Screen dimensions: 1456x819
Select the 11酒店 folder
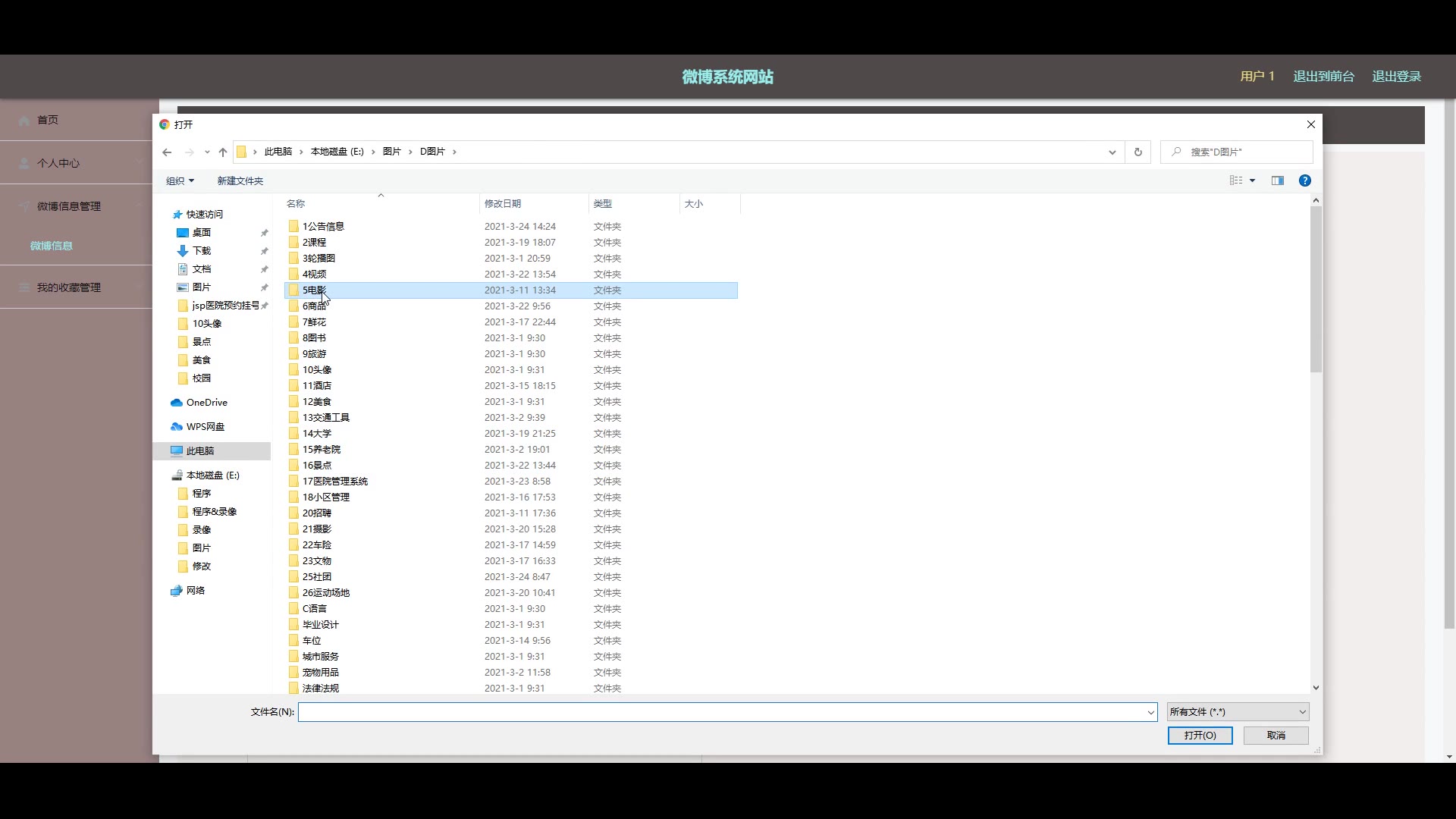tap(316, 386)
